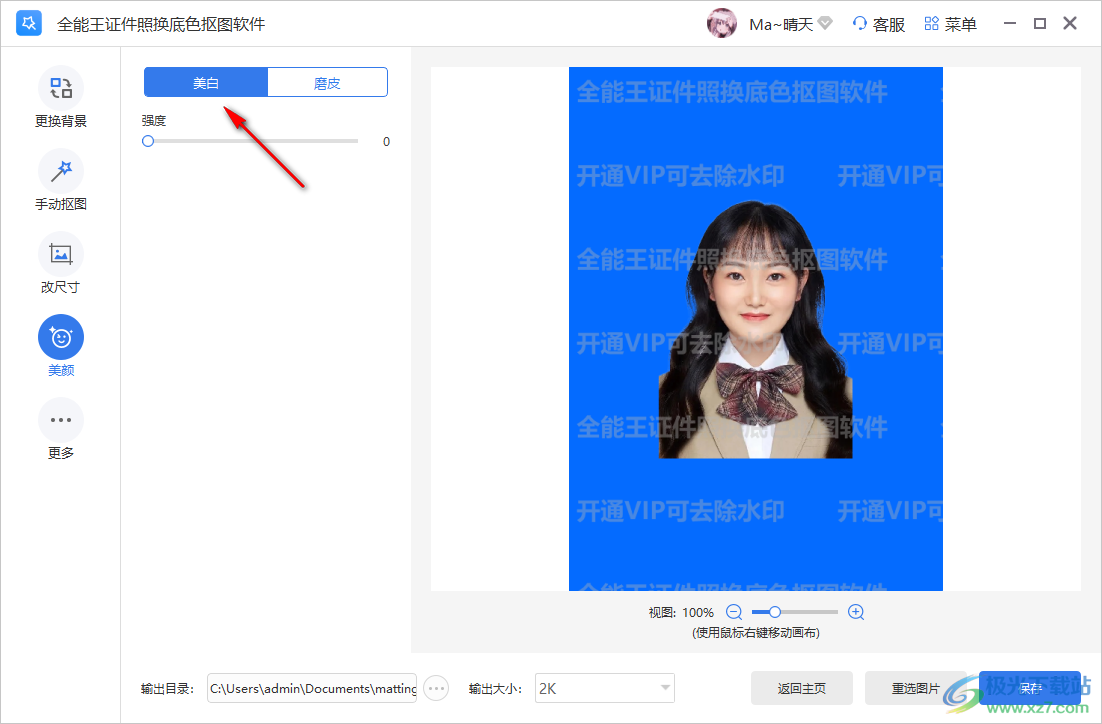The width and height of the screenshot is (1102, 724).
Task: Open 客服 customer service
Action: point(879,24)
